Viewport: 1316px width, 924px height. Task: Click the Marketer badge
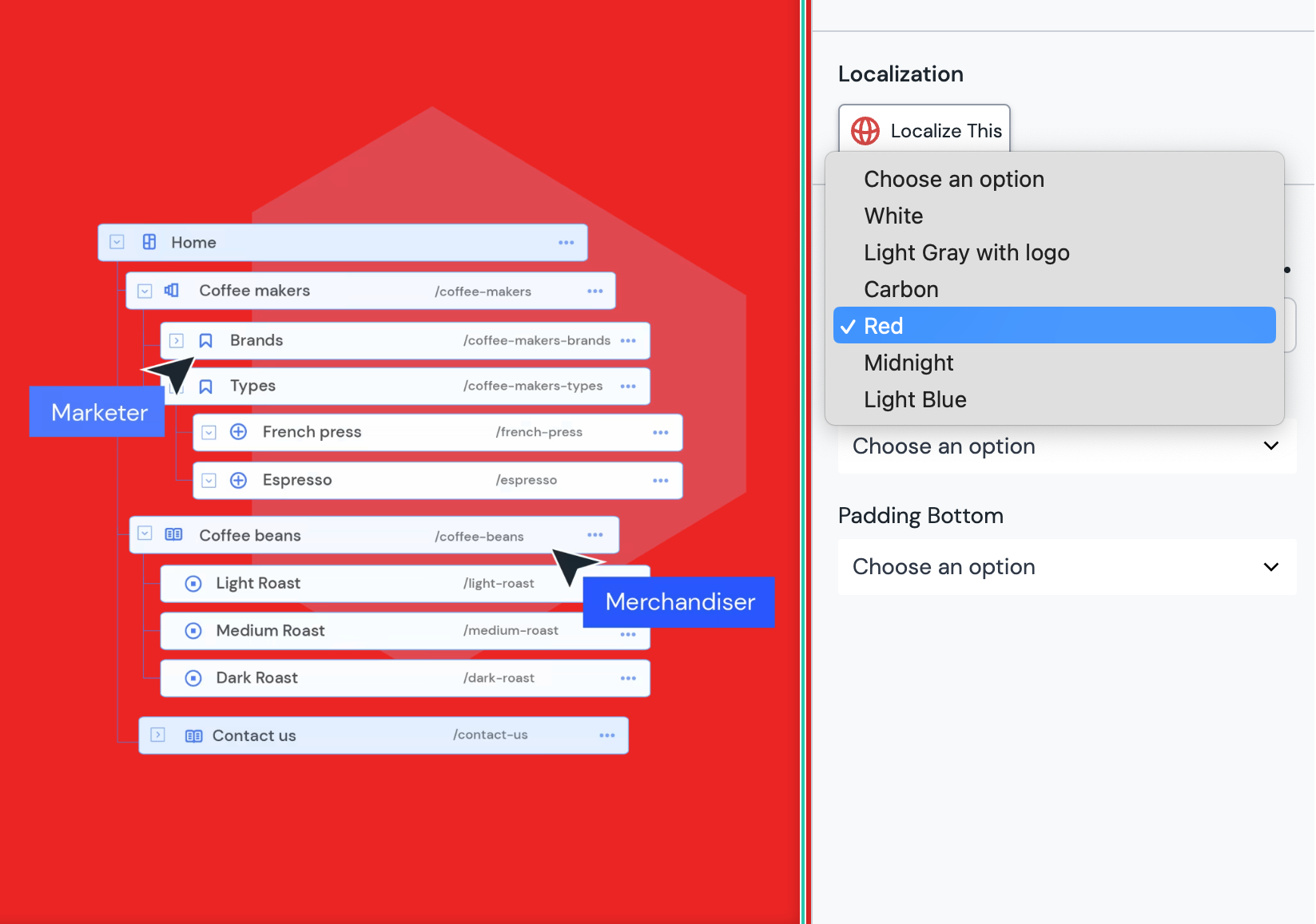click(97, 412)
